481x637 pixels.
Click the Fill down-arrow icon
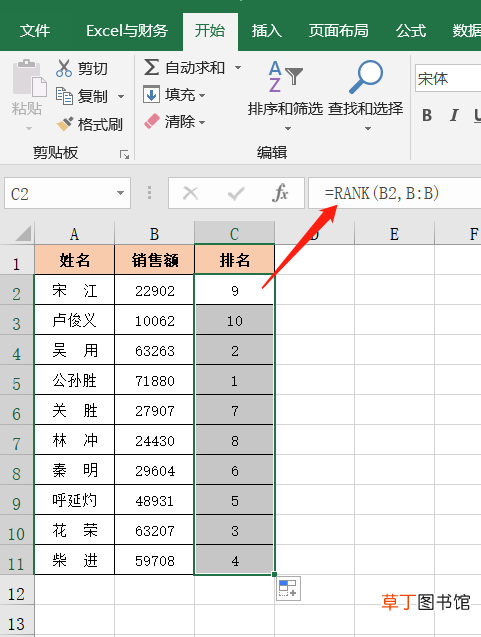(151, 95)
